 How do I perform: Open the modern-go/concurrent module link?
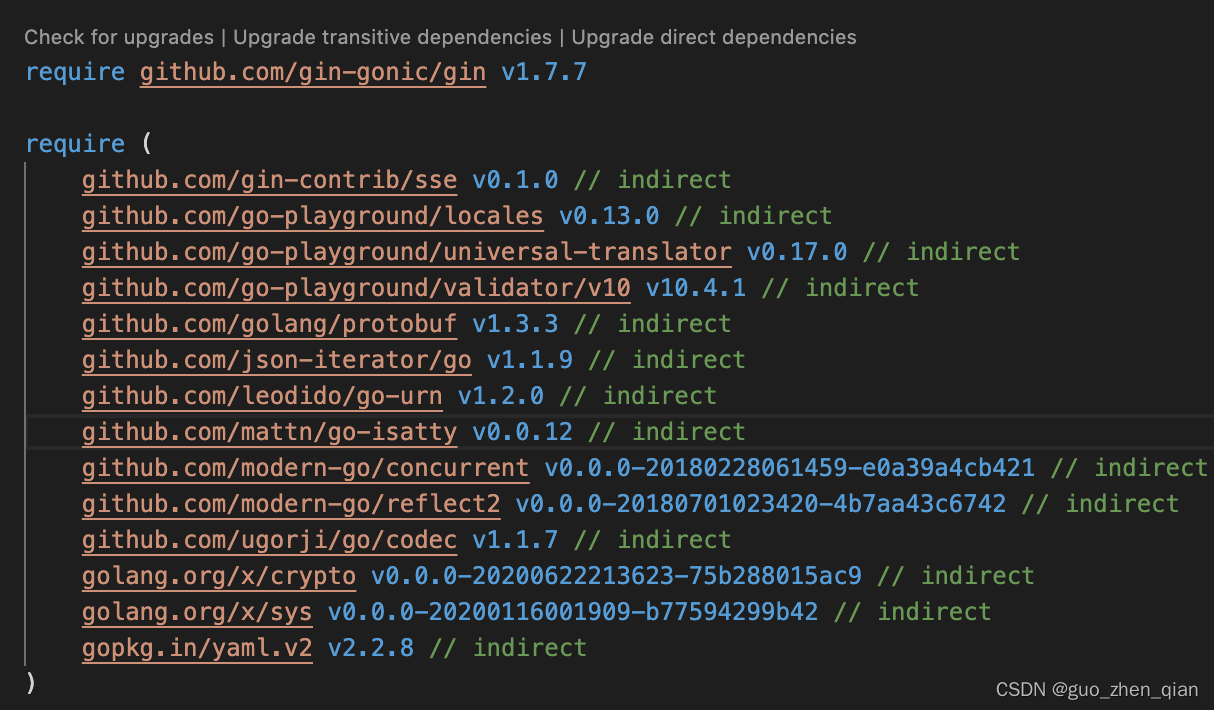click(304, 468)
